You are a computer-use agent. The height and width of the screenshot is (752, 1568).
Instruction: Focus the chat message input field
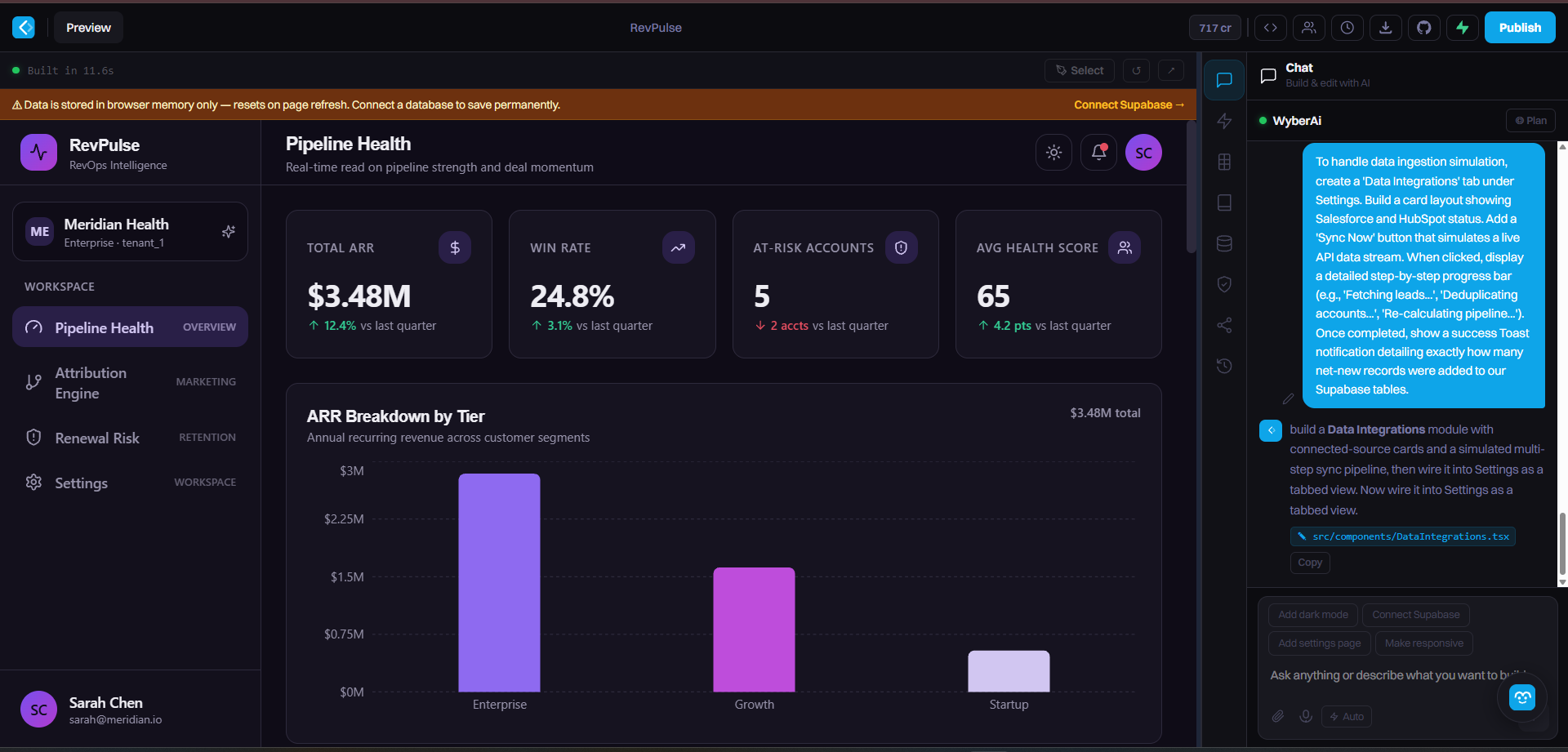[1398, 675]
